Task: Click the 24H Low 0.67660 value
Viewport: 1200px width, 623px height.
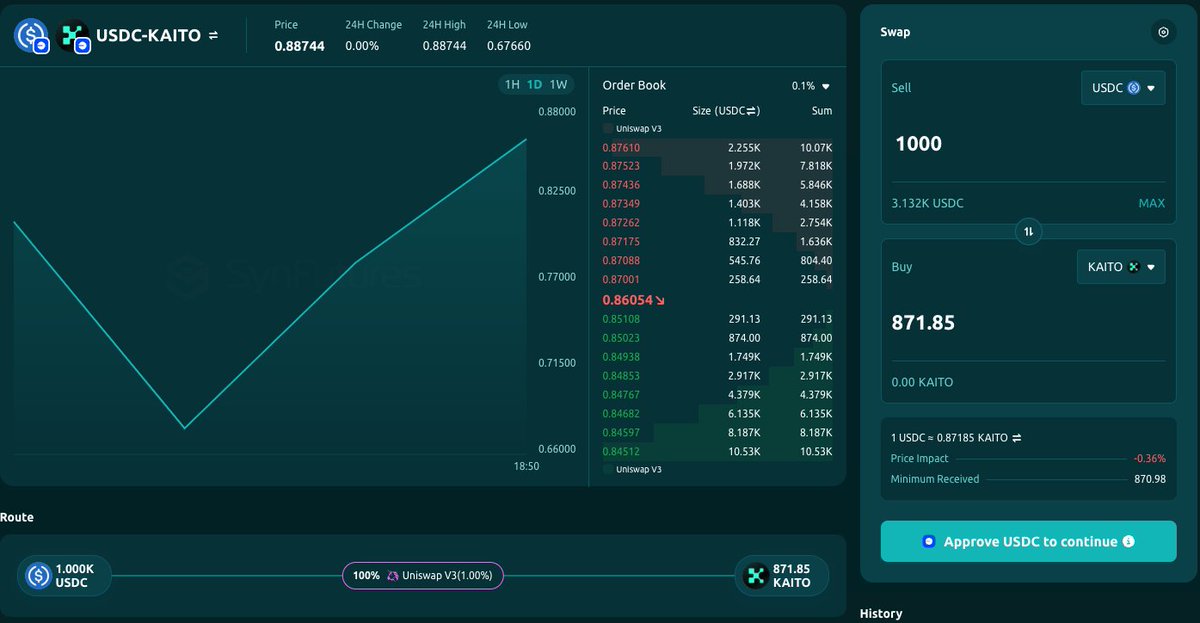Action: click(x=509, y=46)
